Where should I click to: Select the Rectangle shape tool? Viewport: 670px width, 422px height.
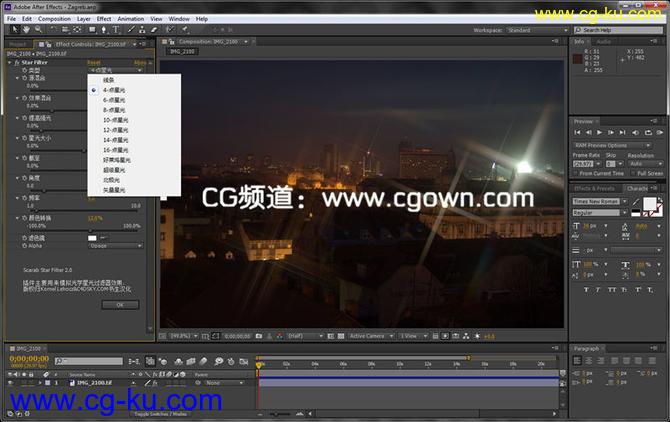pos(92,29)
